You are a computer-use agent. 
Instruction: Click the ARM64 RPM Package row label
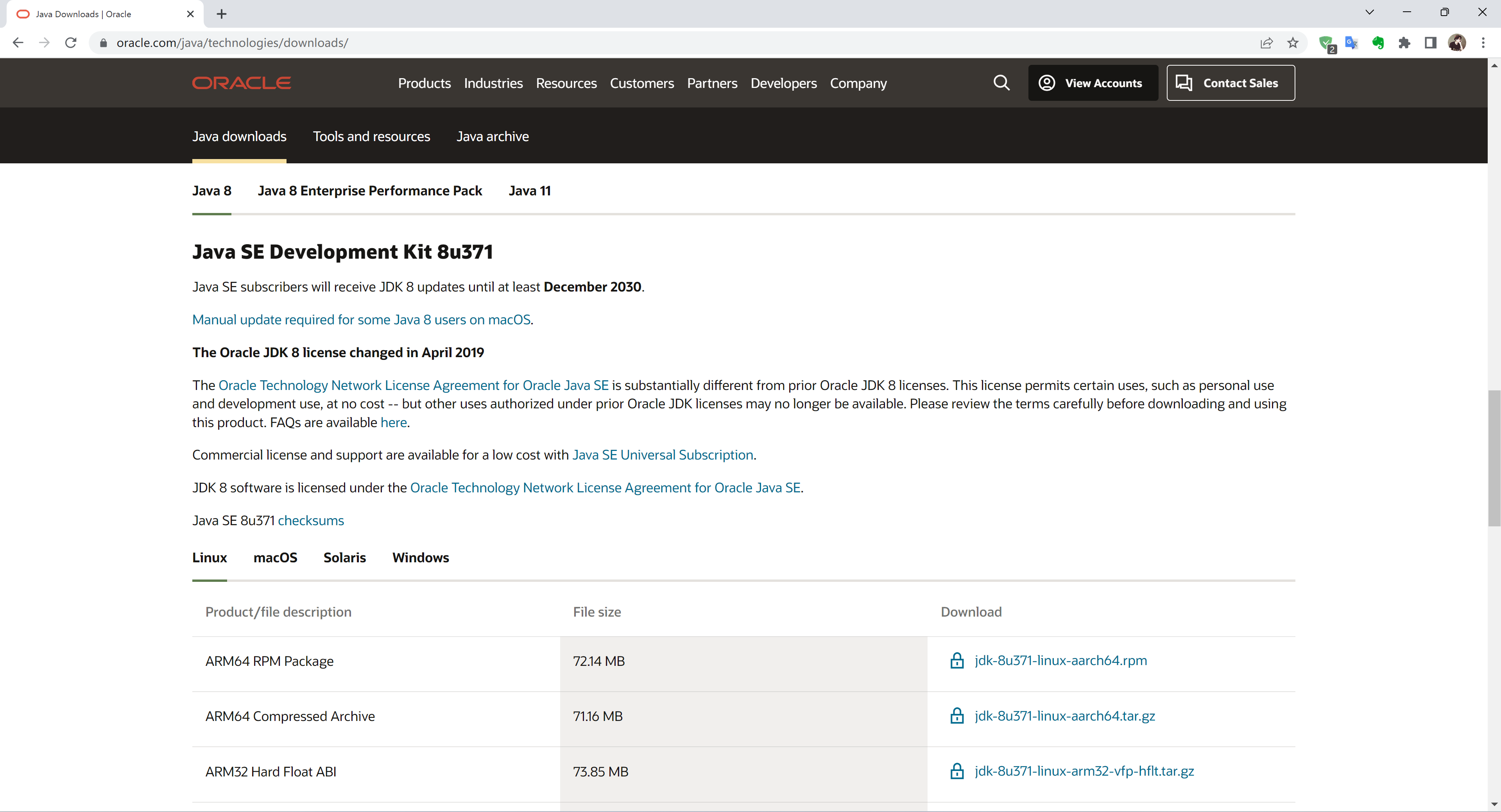coord(269,661)
